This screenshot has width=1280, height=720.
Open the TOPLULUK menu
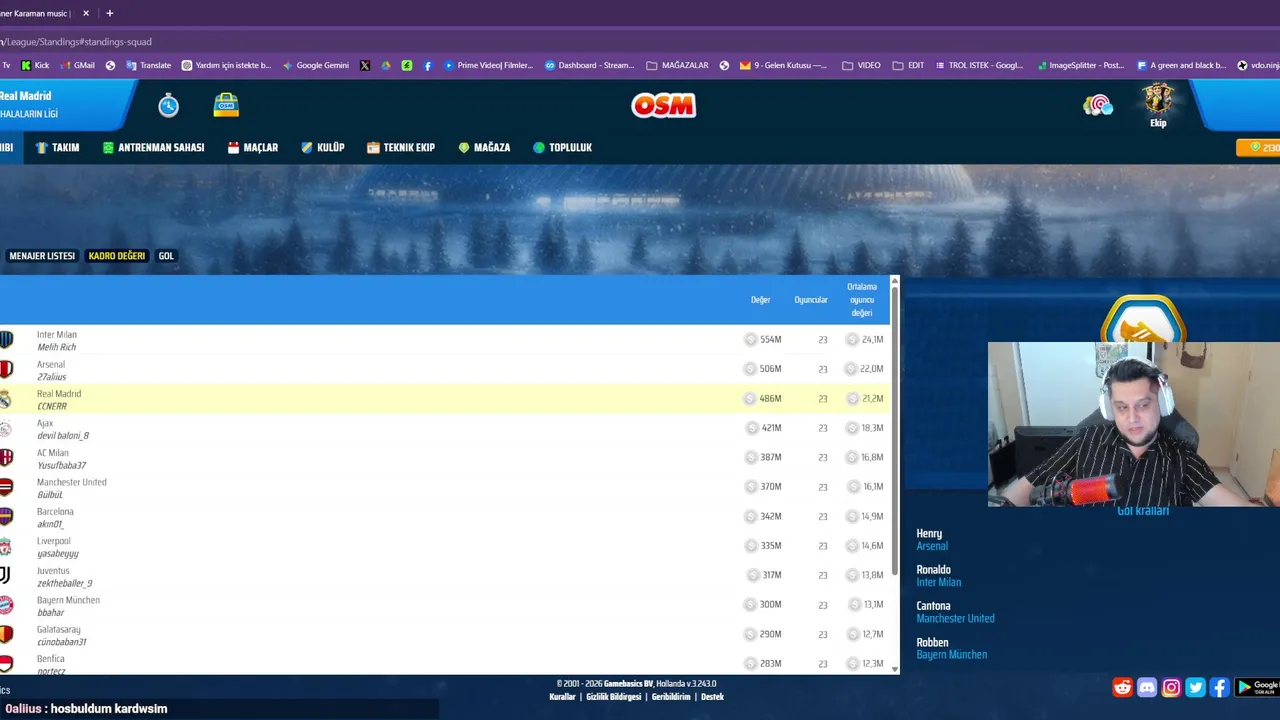coord(562,147)
